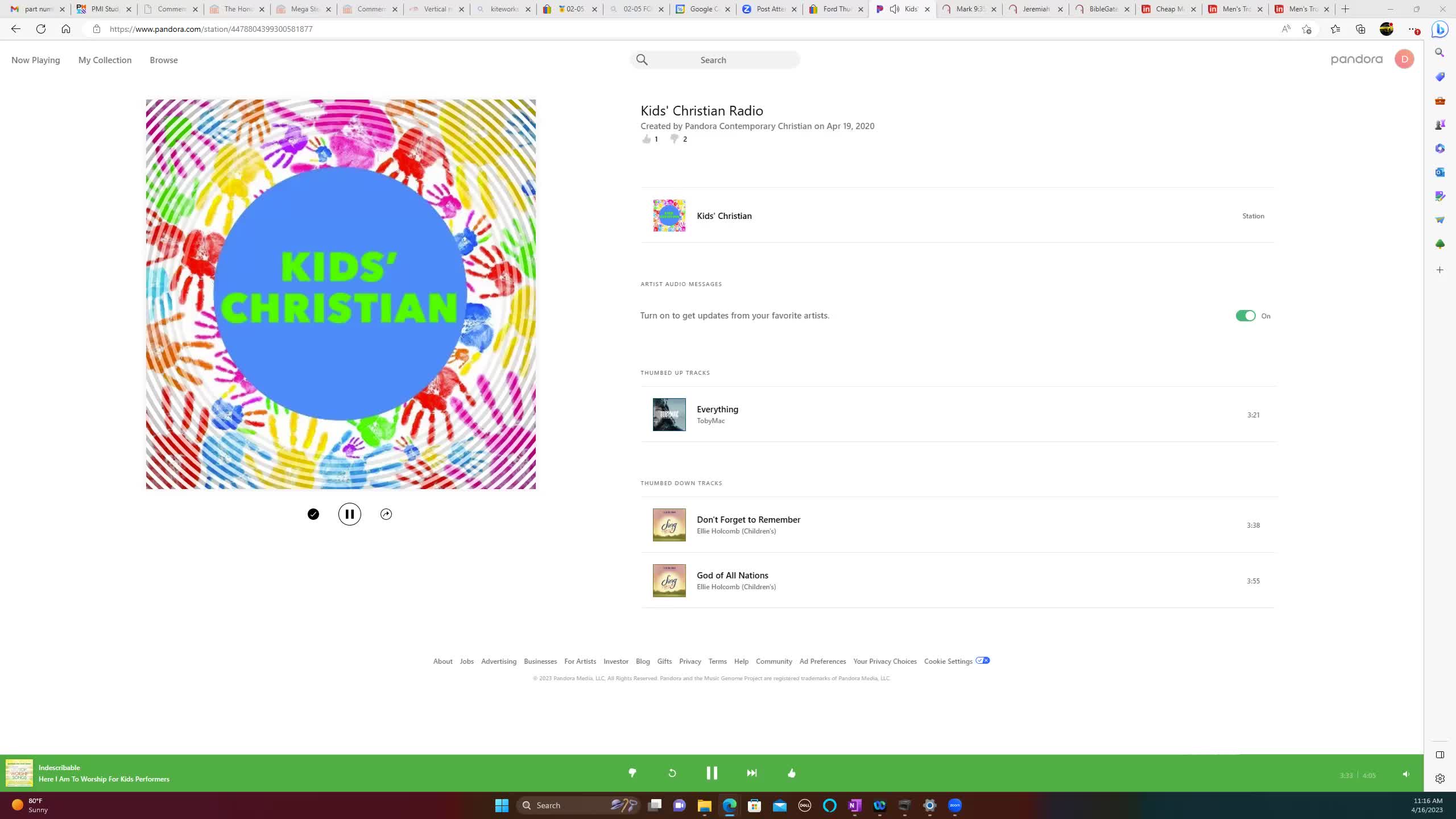
Task: Add a sidebar app with plus icon
Action: pos(1440,270)
